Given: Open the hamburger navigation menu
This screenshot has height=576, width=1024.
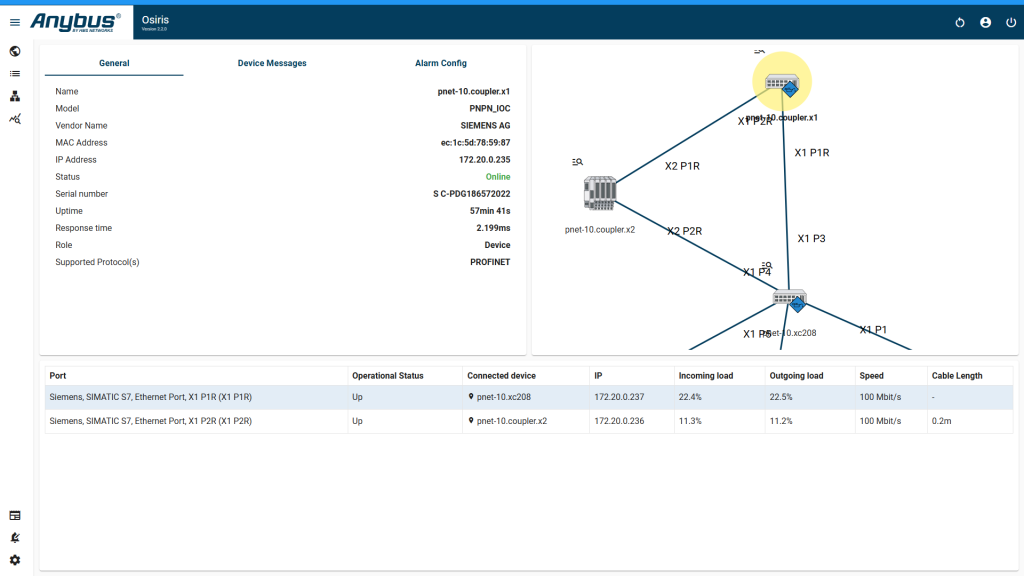Looking at the screenshot, I should pyautogui.click(x=14, y=22).
